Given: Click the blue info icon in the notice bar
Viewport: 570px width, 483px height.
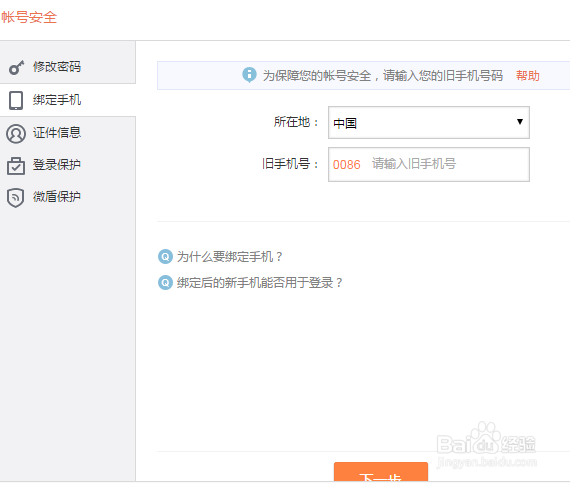Looking at the screenshot, I should tap(249, 75).
